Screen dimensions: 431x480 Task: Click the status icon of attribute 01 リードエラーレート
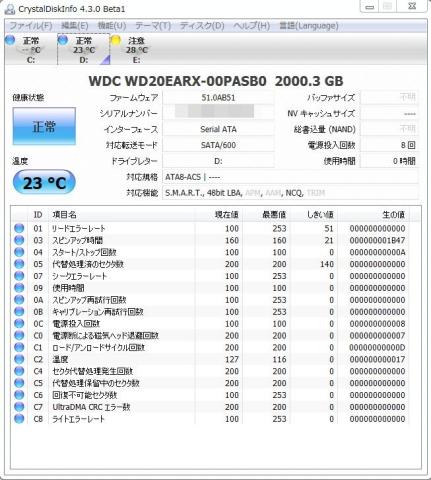click(x=19, y=228)
